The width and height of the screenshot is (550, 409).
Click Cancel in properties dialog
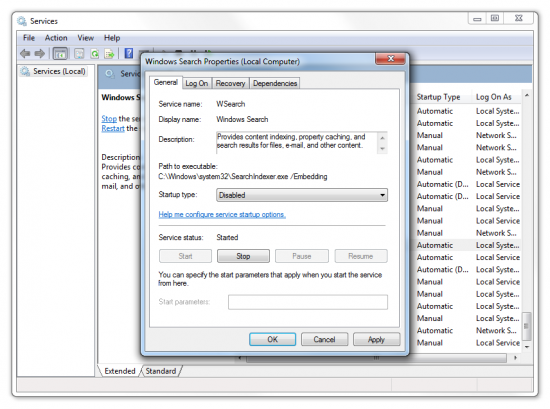[324, 339]
